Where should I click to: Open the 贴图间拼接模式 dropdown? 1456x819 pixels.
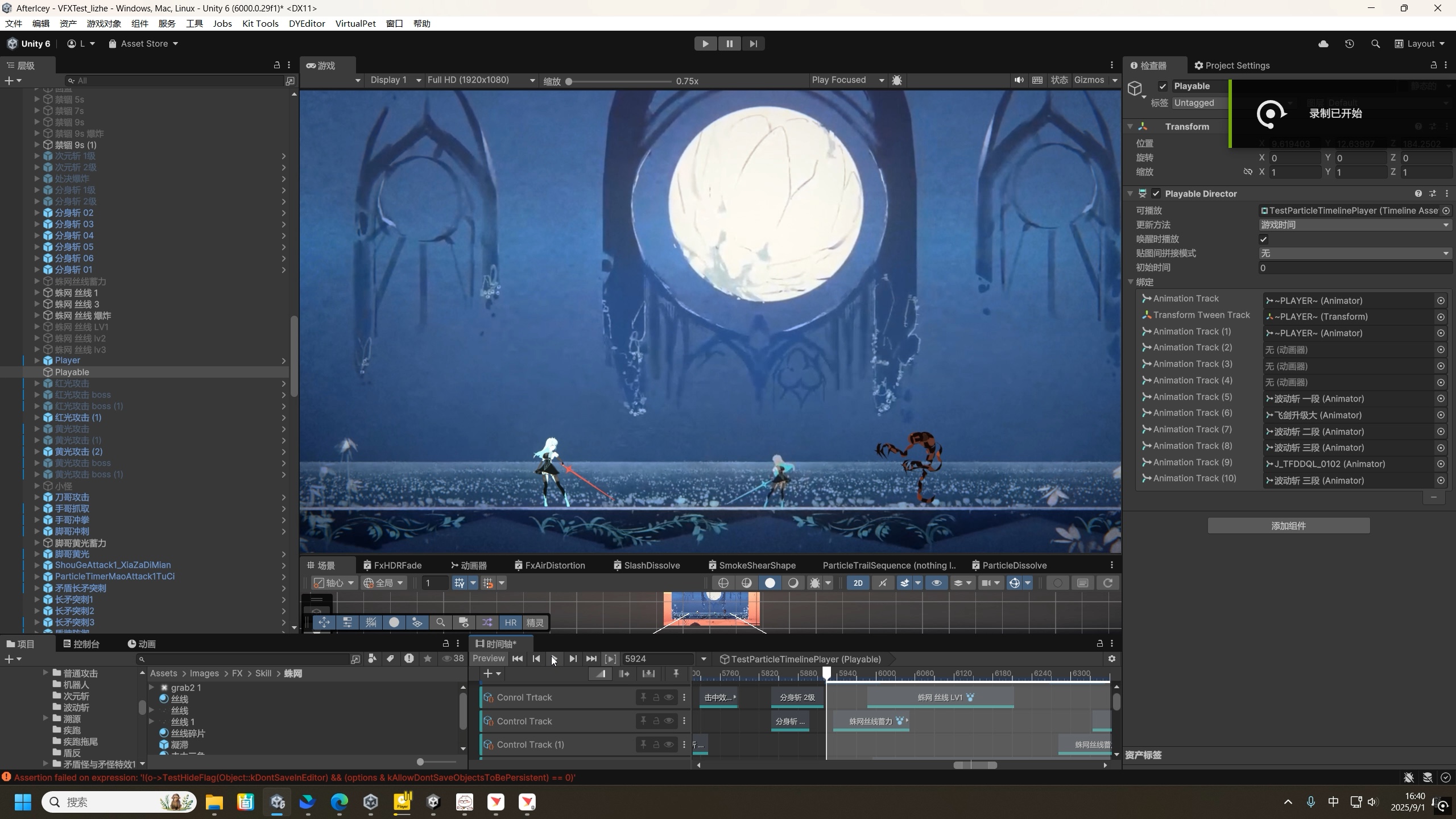tap(1355, 254)
